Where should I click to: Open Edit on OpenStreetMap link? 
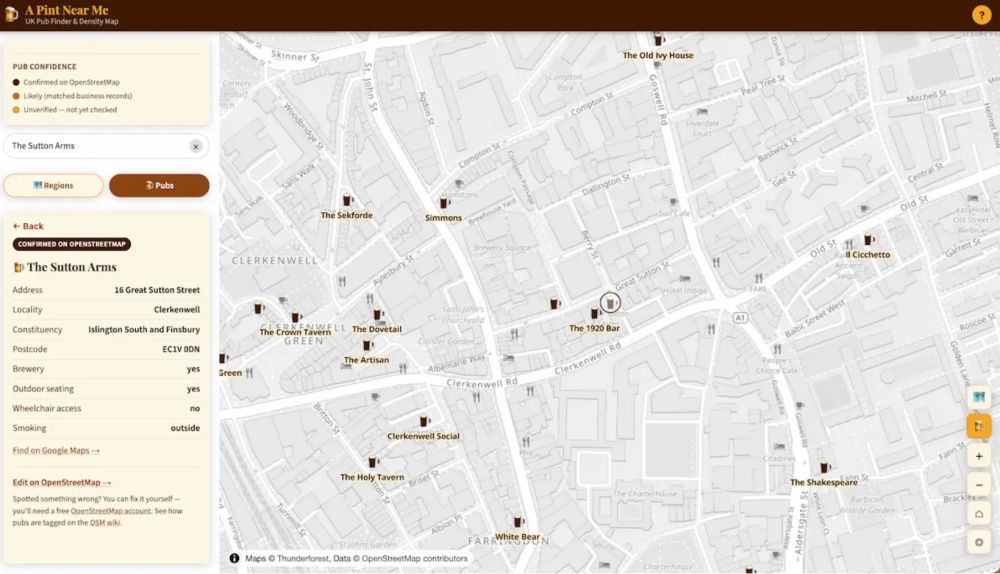[x=61, y=482]
